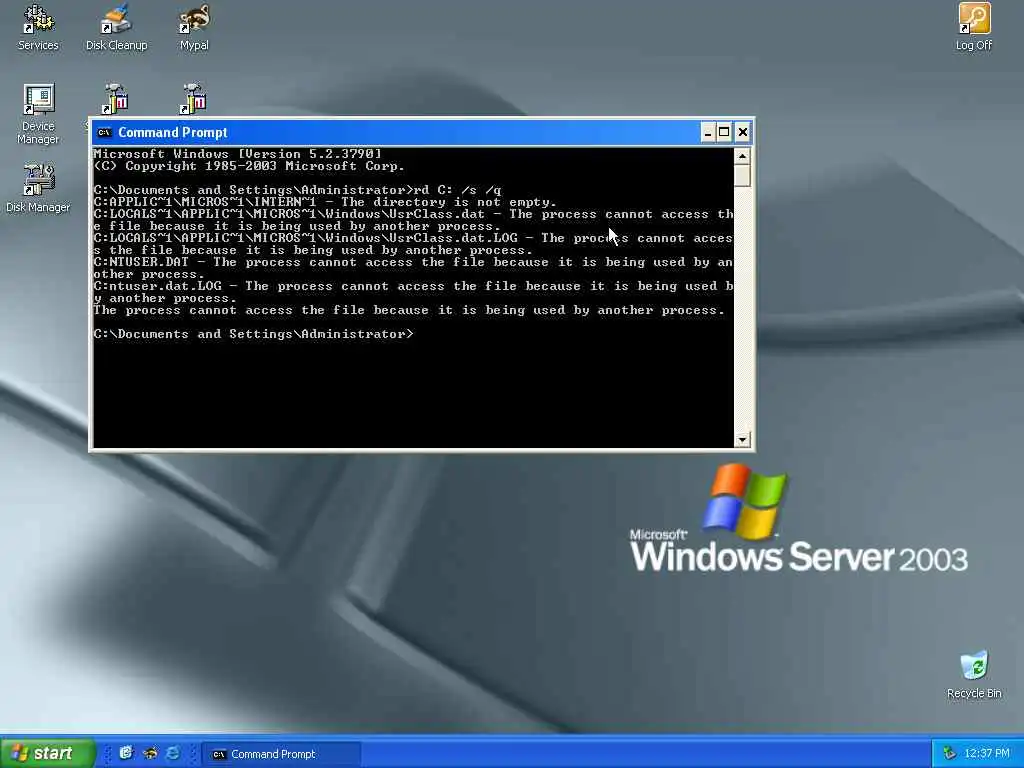Click the 'UsrClass.dat -' error line
The width and height of the screenshot is (1024, 768).
(413, 220)
